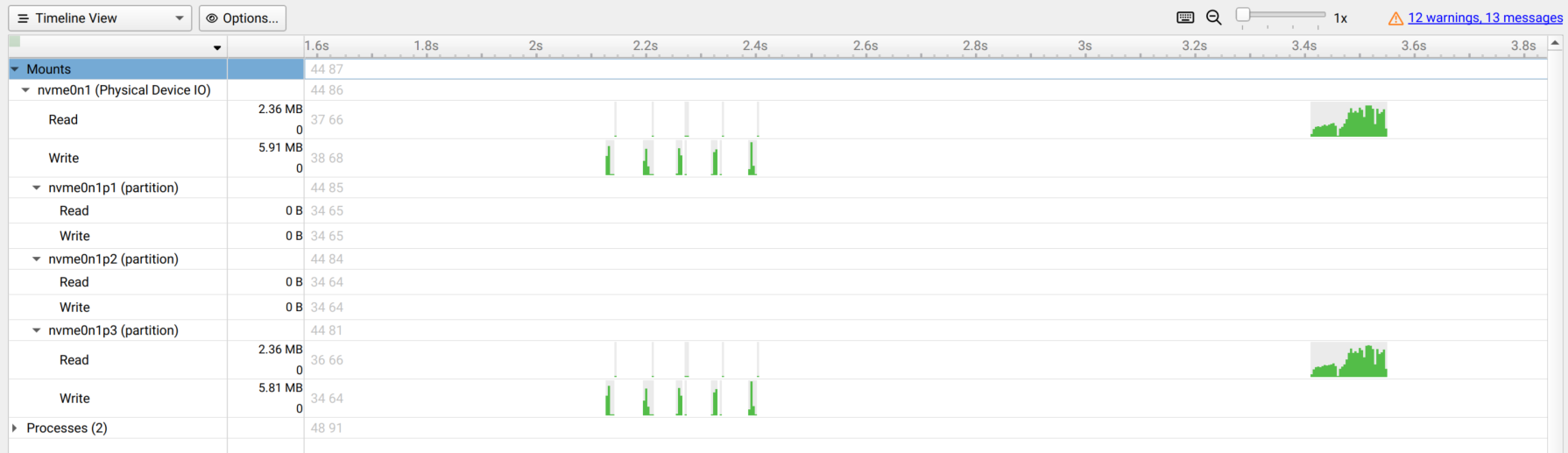The width and height of the screenshot is (1568, 453).
Task: Click the scroll up arrow of timeline
Action: point(1555,42)
